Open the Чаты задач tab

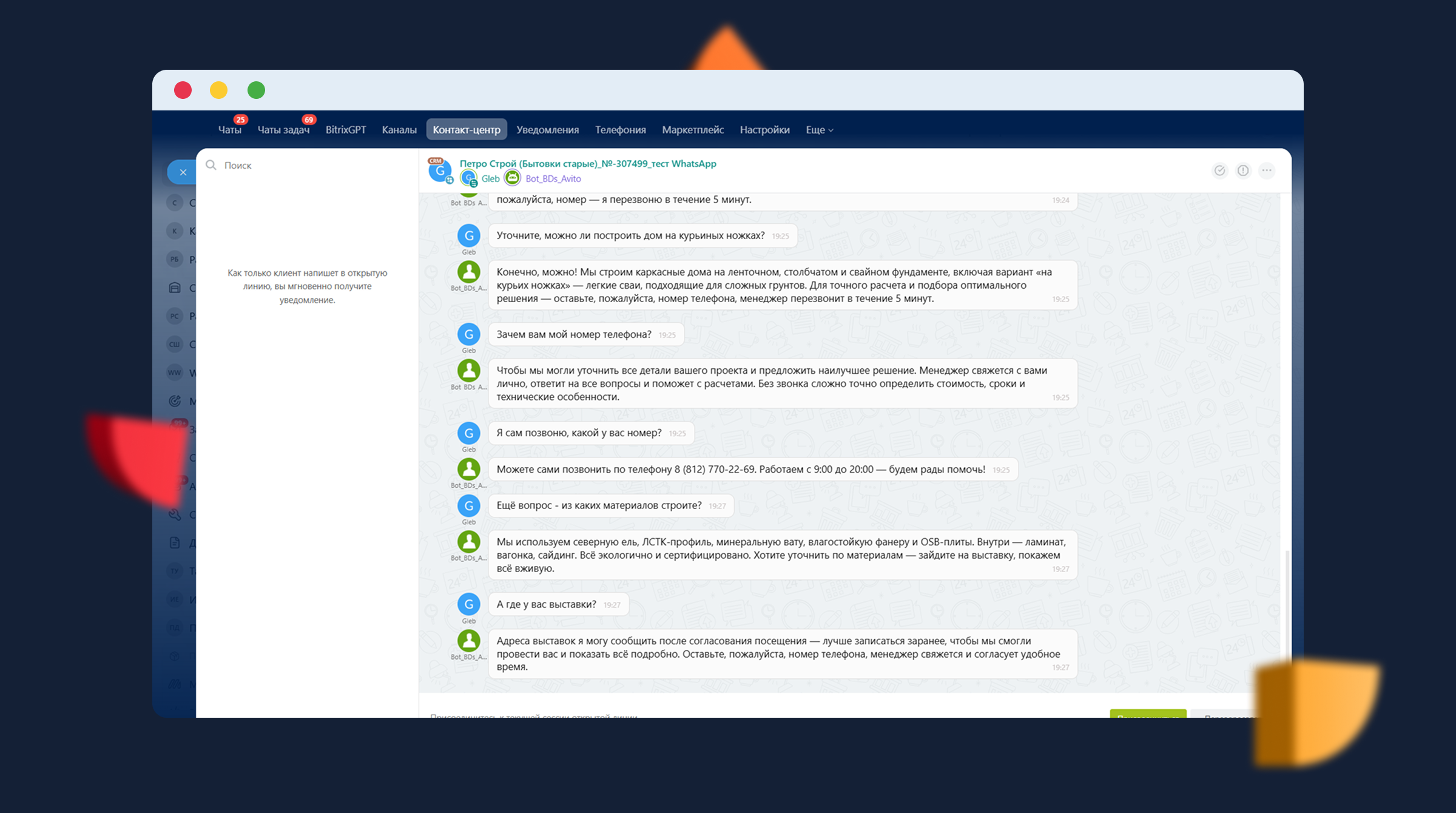click(x=283, y=130)
